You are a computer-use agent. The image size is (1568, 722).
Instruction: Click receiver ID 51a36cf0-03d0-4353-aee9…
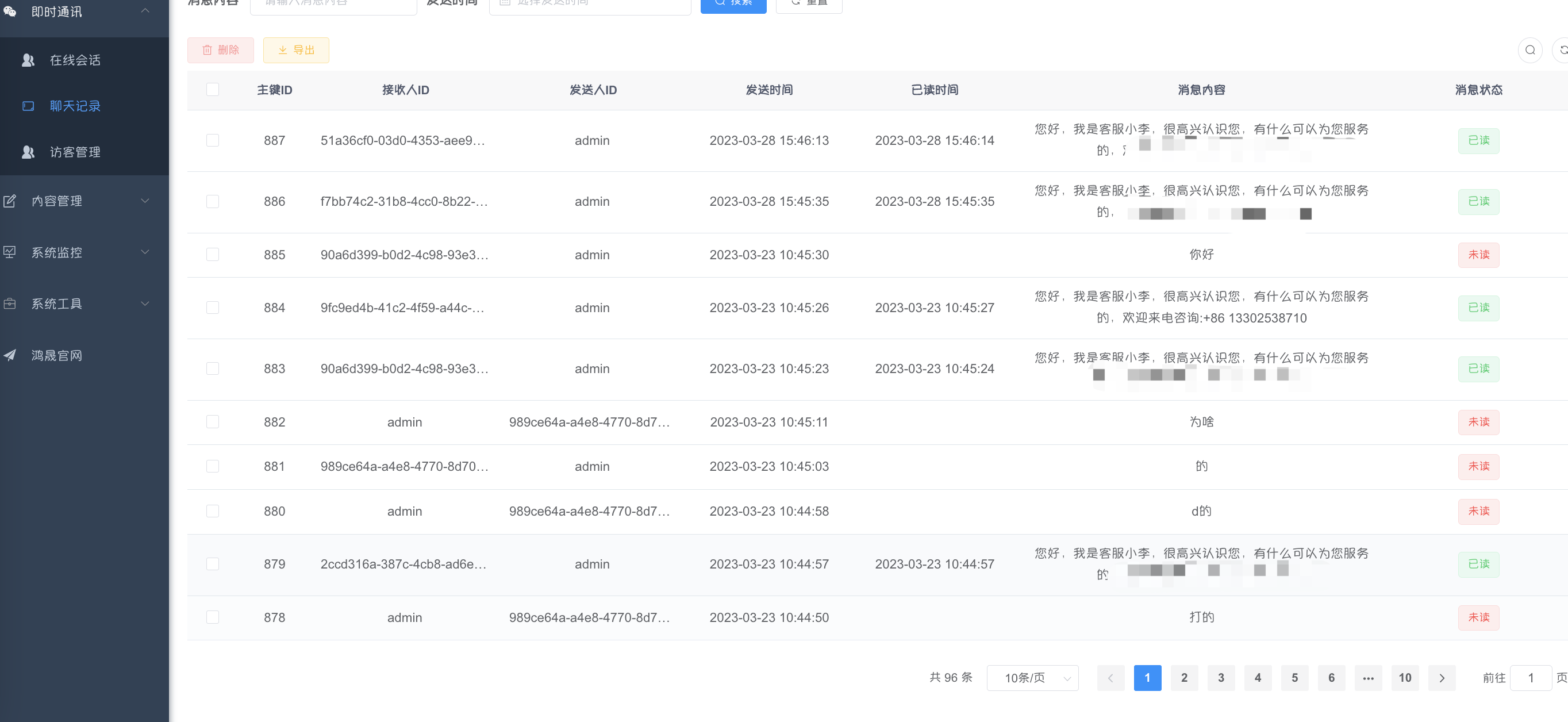click(x=402, y=140)
